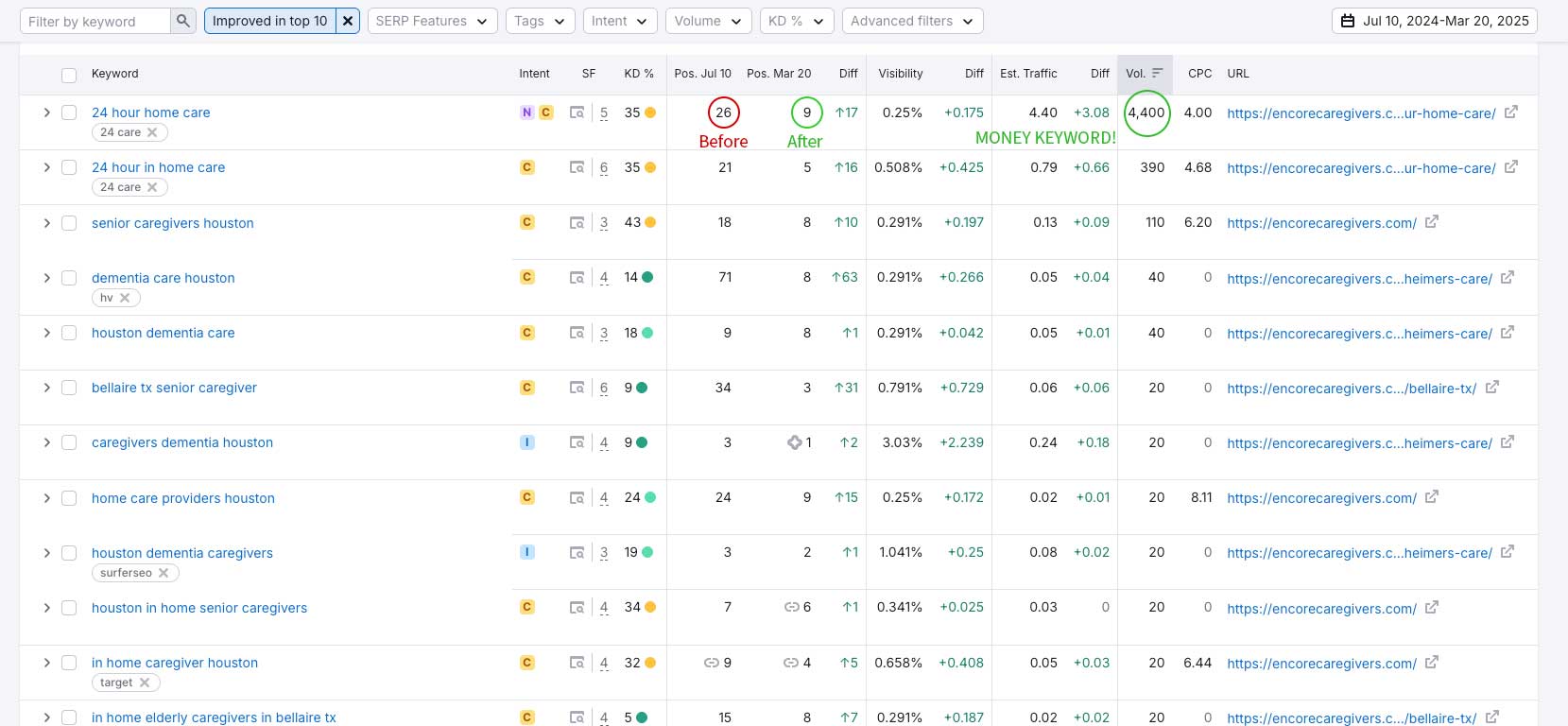Open the 'senior caregivers houston' keyword link
This screenshot has height=726, width=1568.
pos(173,223)
